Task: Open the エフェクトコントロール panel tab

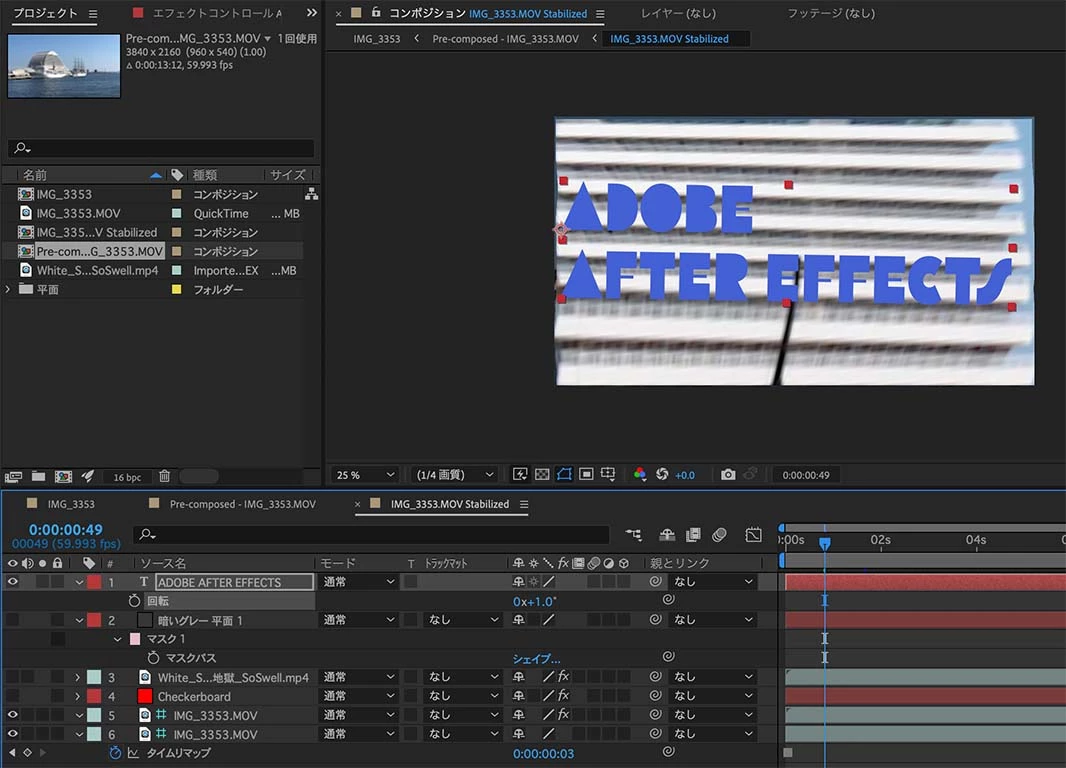Action: coord(217,13)
